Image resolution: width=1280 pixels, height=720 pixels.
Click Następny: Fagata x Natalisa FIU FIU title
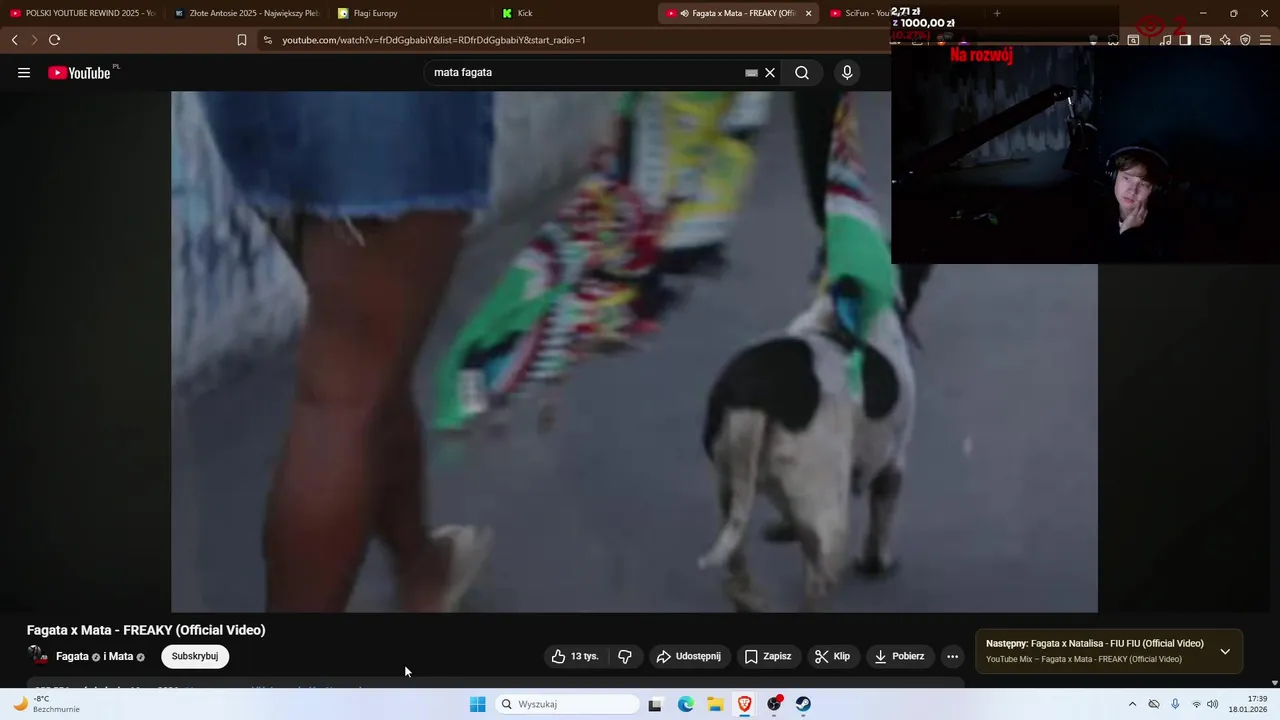[1095, 643]
